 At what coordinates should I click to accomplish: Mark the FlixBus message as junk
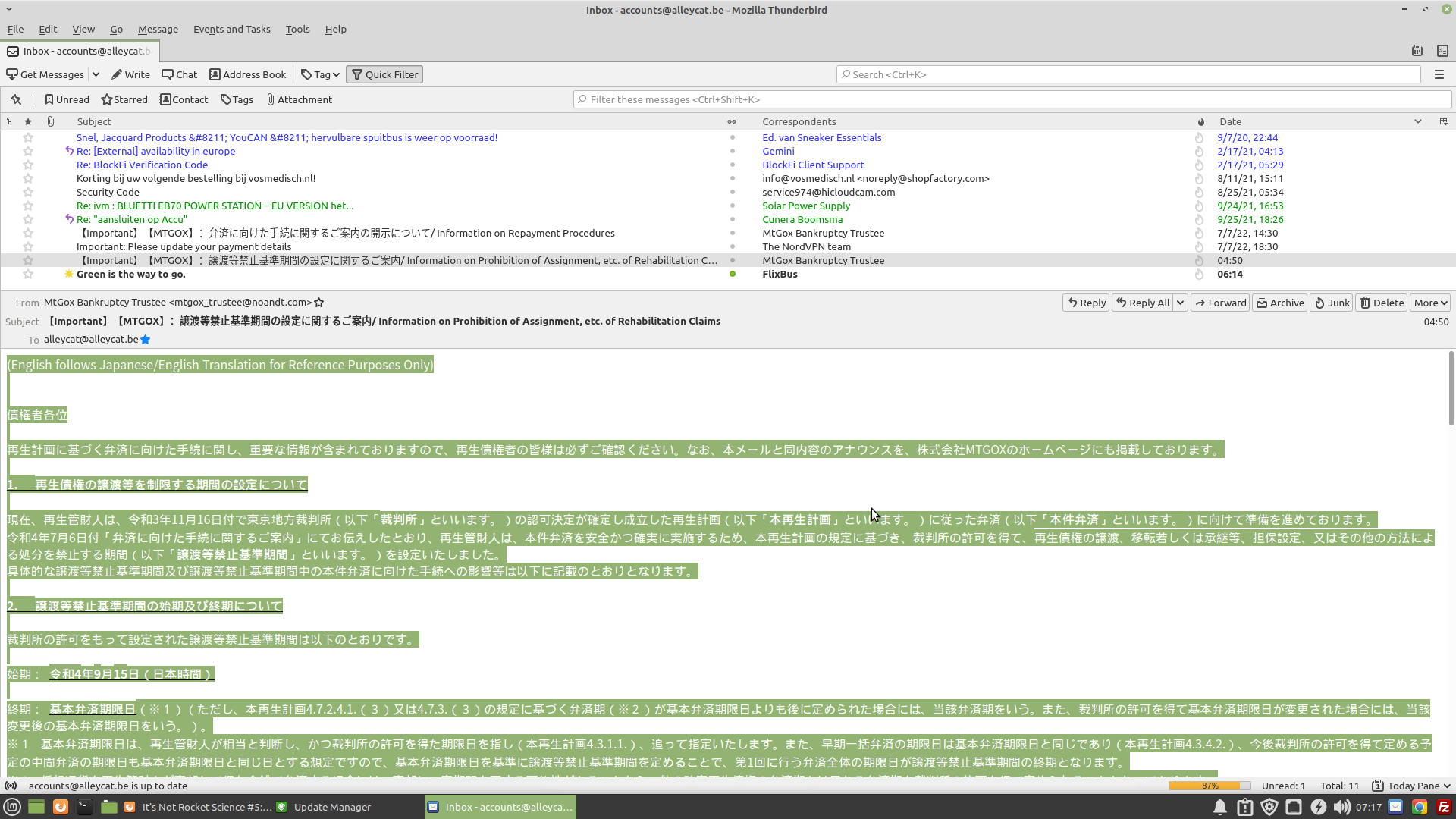pos(1199,275)
